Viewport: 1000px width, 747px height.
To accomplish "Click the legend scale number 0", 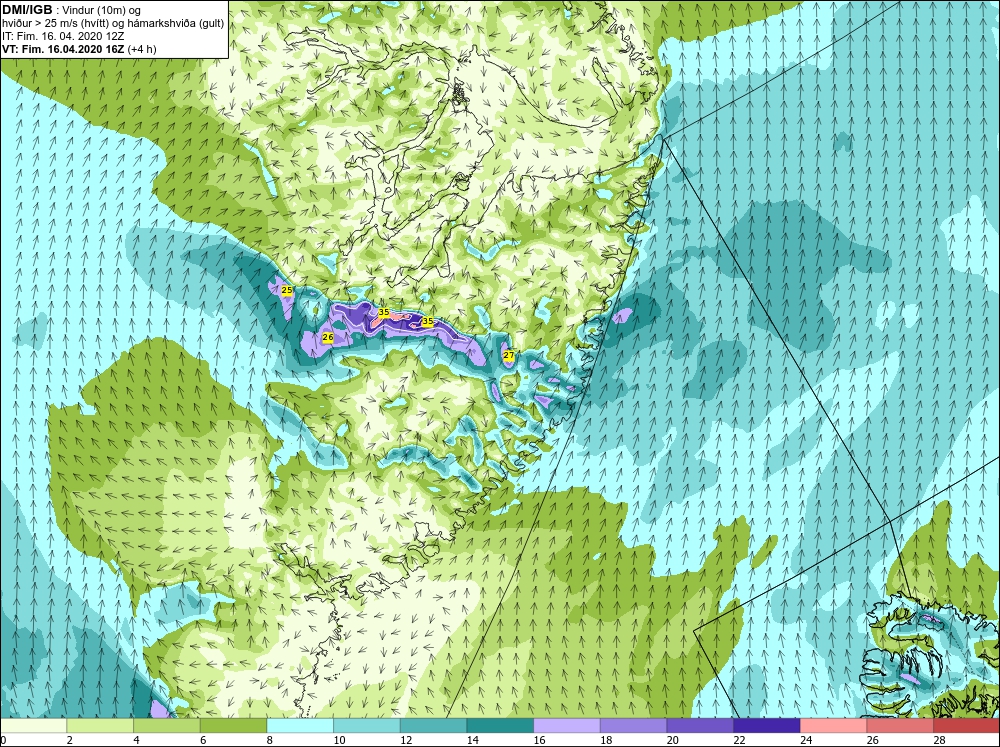I will [3, 740].
